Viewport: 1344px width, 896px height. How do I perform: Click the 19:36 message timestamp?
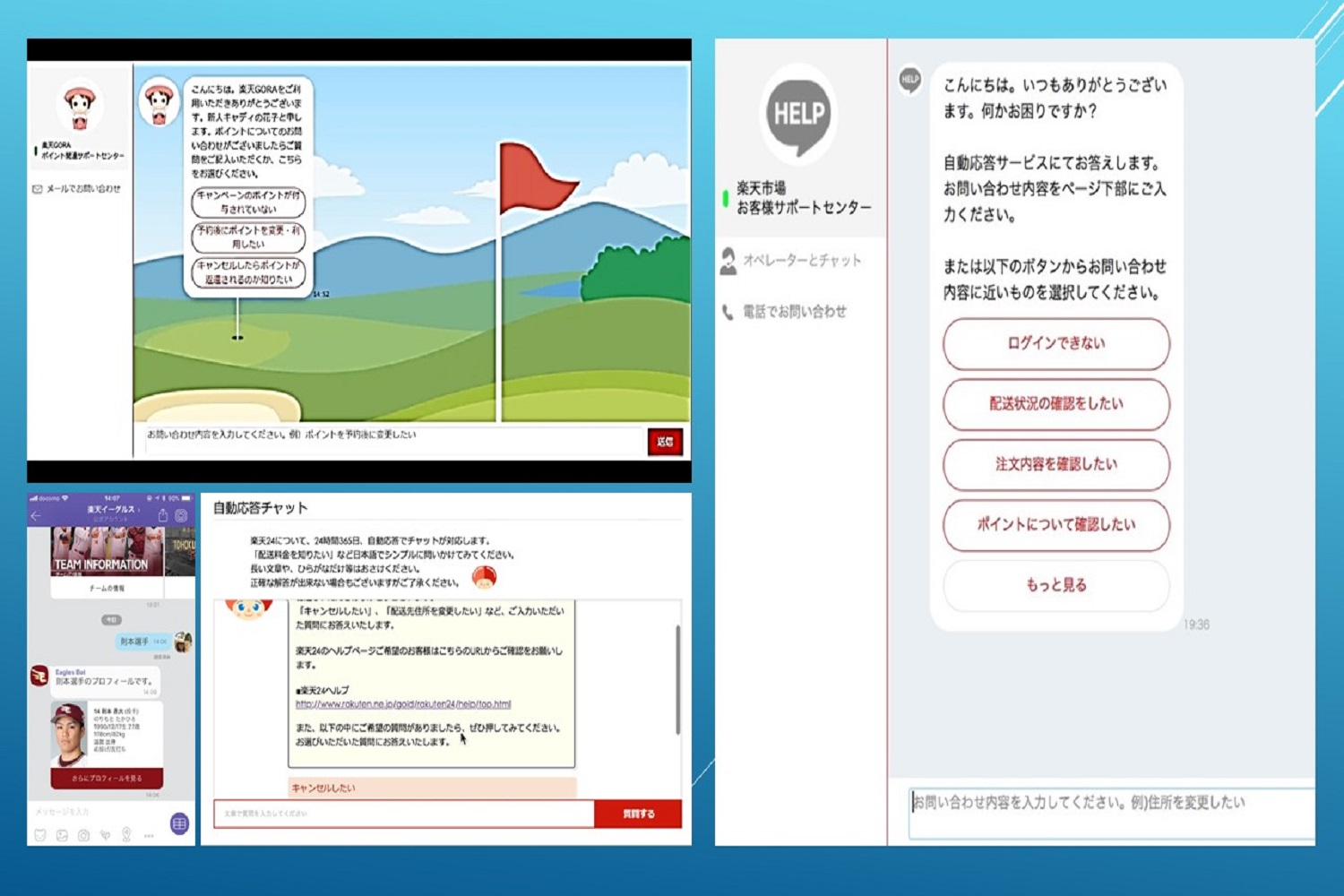[1196, 625]
